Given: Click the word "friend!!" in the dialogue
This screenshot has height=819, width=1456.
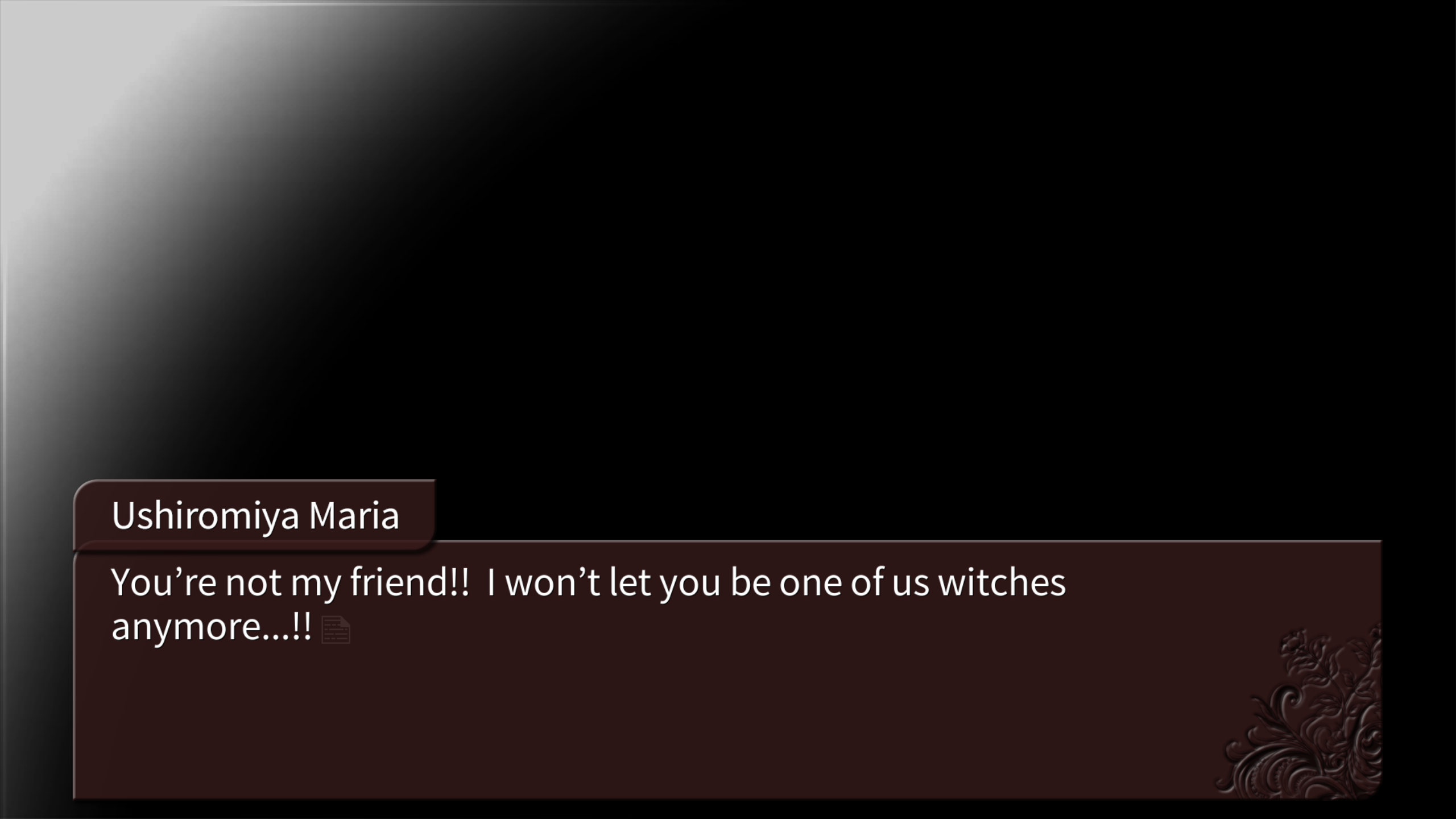Looking at the screenshot, I should [409, 582].
